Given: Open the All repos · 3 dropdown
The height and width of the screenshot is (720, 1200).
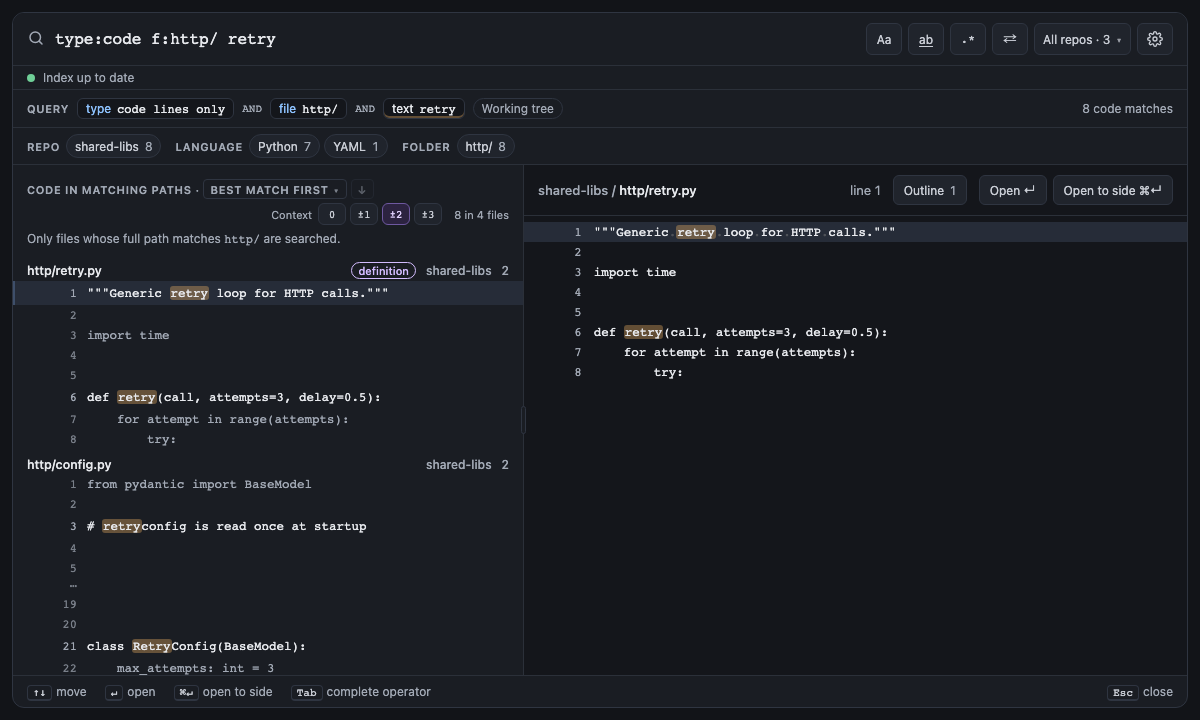Looking at the screenshot, I should coord(1082,39).
